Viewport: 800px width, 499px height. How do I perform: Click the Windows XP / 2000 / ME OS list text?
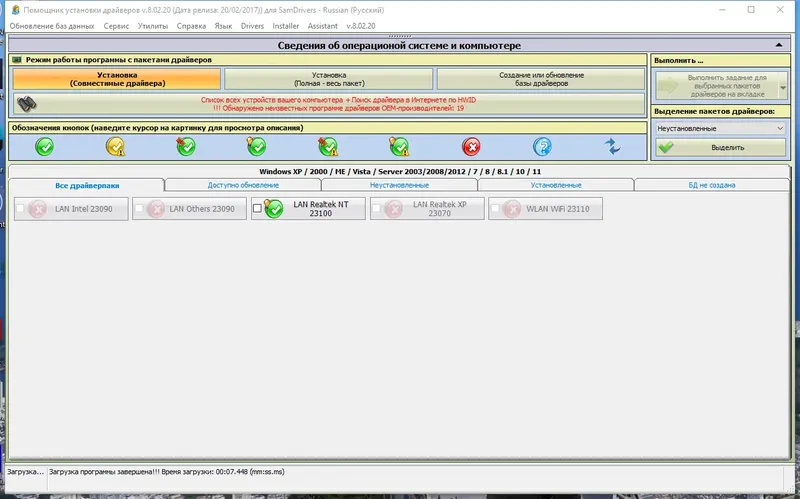click(x=399, y=171)
